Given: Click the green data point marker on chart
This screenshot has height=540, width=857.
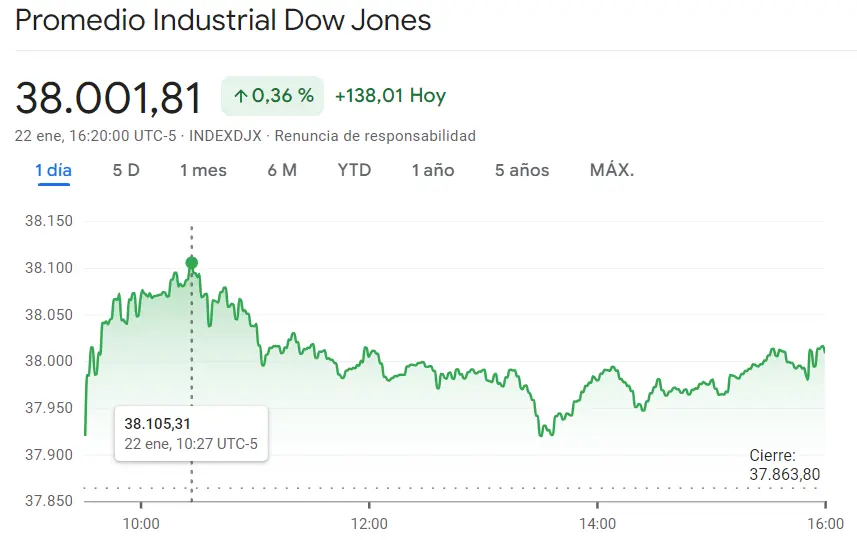Looking at the screenshot, I should point(191,263).
